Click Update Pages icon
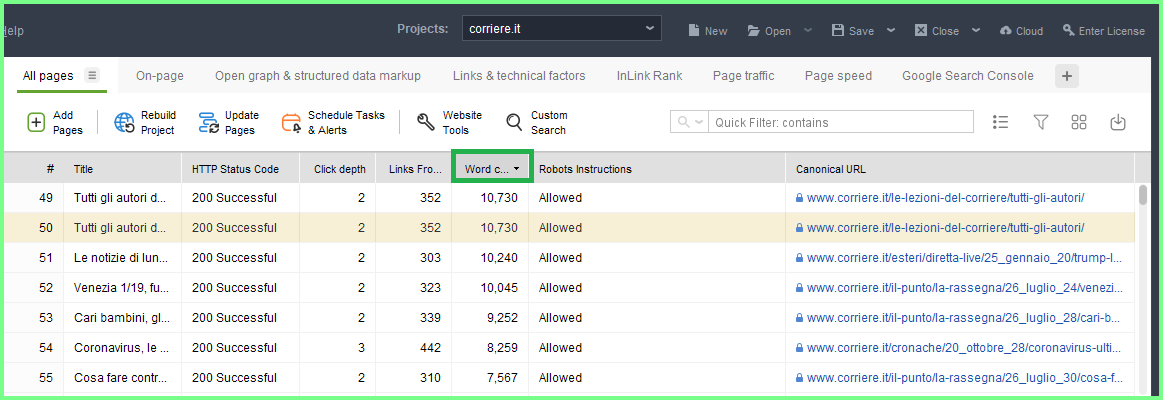The height and width of the screenshot is (400, 1163). coord(208,122)
